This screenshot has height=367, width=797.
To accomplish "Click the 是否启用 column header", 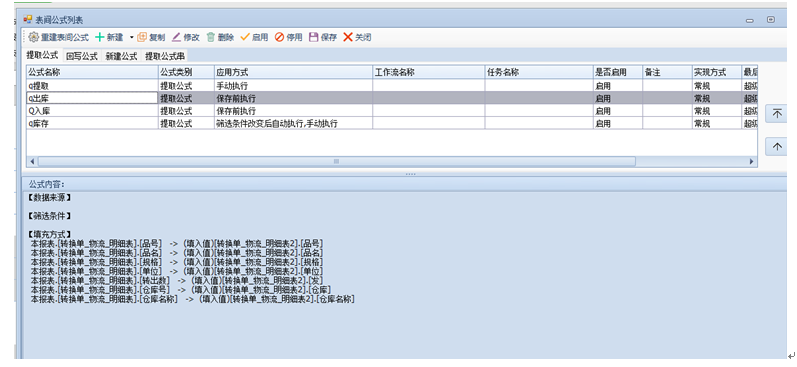I will coord(618,72).
